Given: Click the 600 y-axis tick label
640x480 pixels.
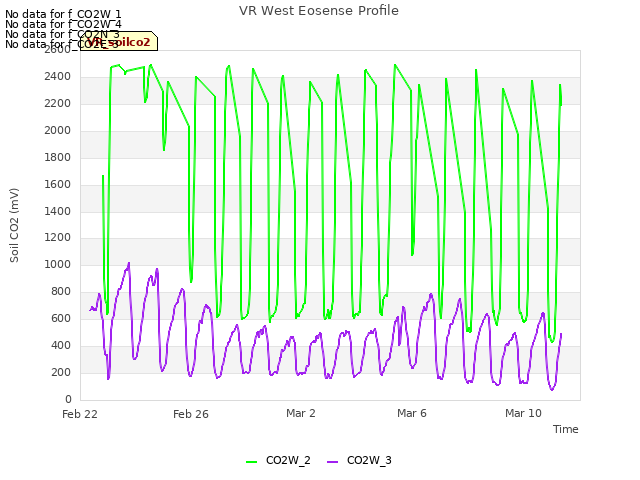Looking at the screenshot, I should pyautogui.click(x=61, y=318).
